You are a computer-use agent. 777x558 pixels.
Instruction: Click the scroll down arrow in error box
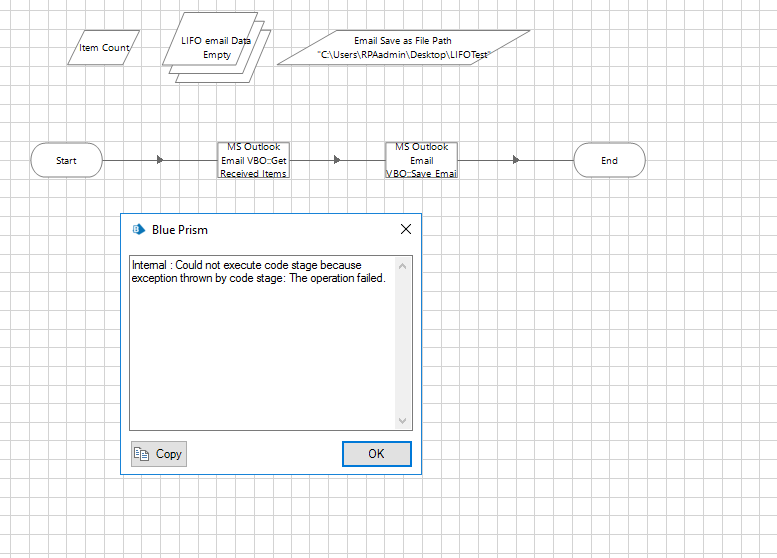click(402, 421)
